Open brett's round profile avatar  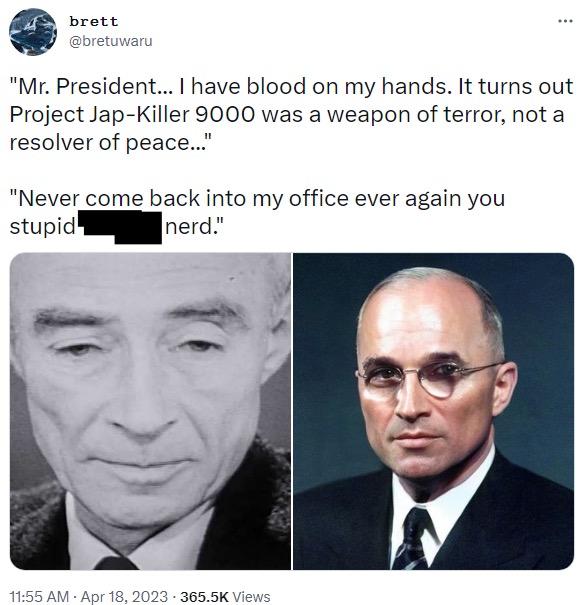coord(33,32)
